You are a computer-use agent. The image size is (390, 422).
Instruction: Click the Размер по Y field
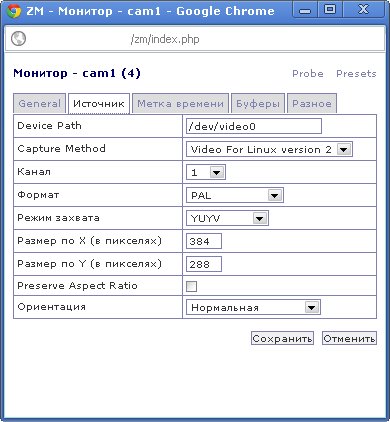click(x=204, y=264)
